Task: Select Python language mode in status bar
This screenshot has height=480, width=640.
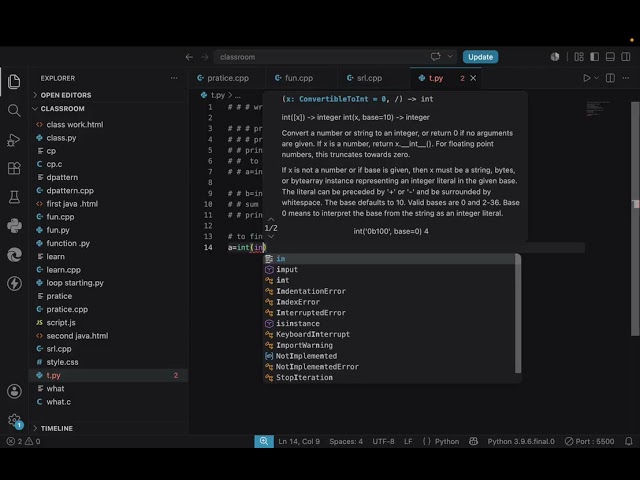Action: pos(447,441)
